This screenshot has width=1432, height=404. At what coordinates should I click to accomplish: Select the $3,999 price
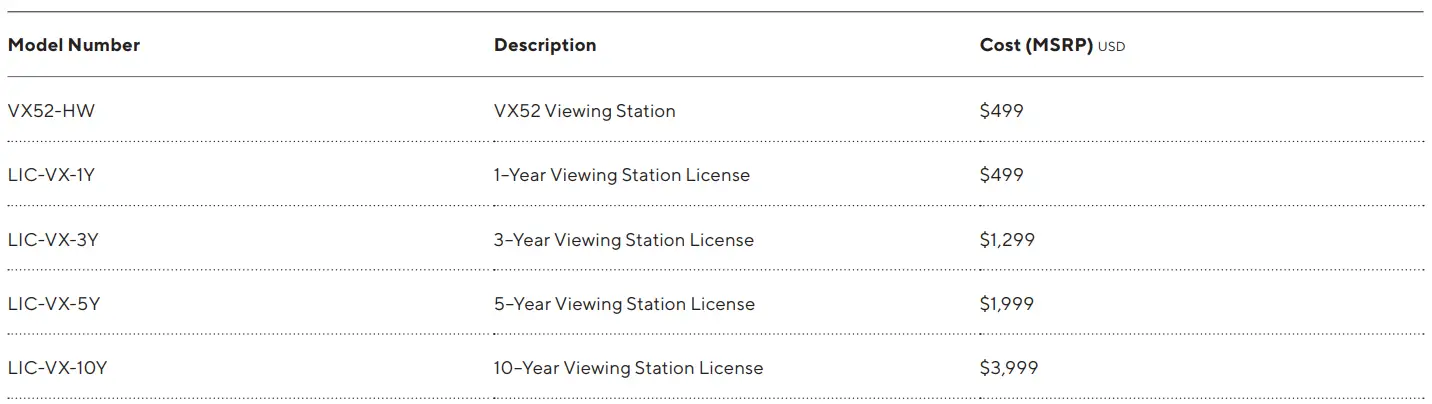tap(1009, 368)
